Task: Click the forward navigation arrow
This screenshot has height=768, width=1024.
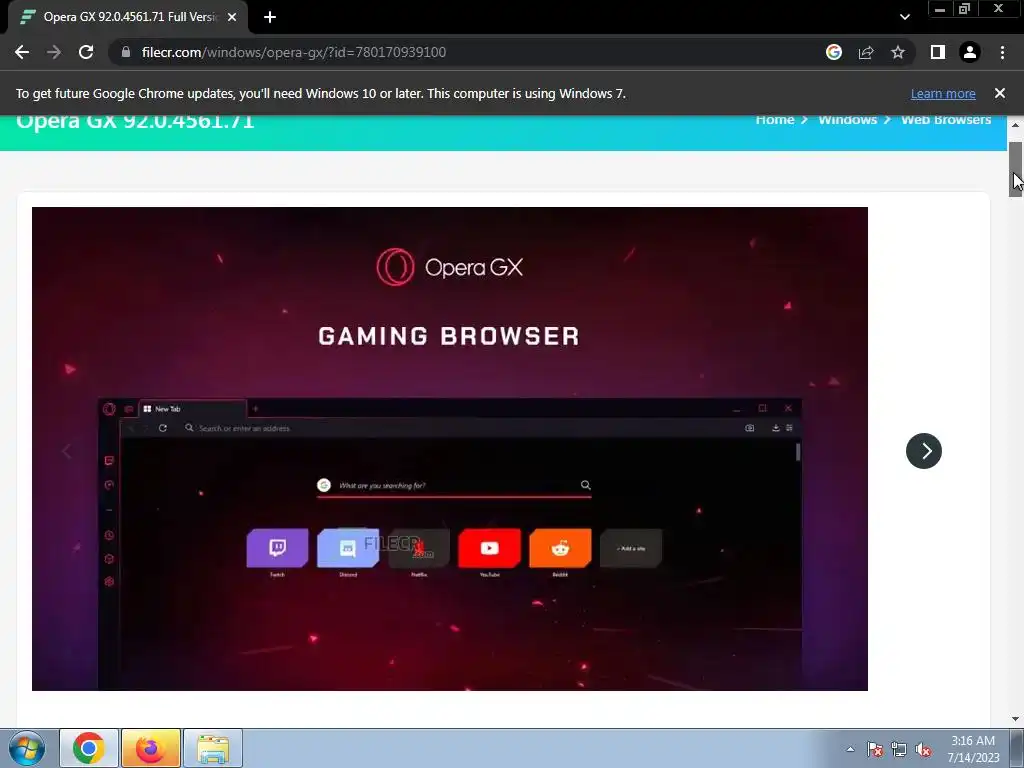Action: [54, 52]
